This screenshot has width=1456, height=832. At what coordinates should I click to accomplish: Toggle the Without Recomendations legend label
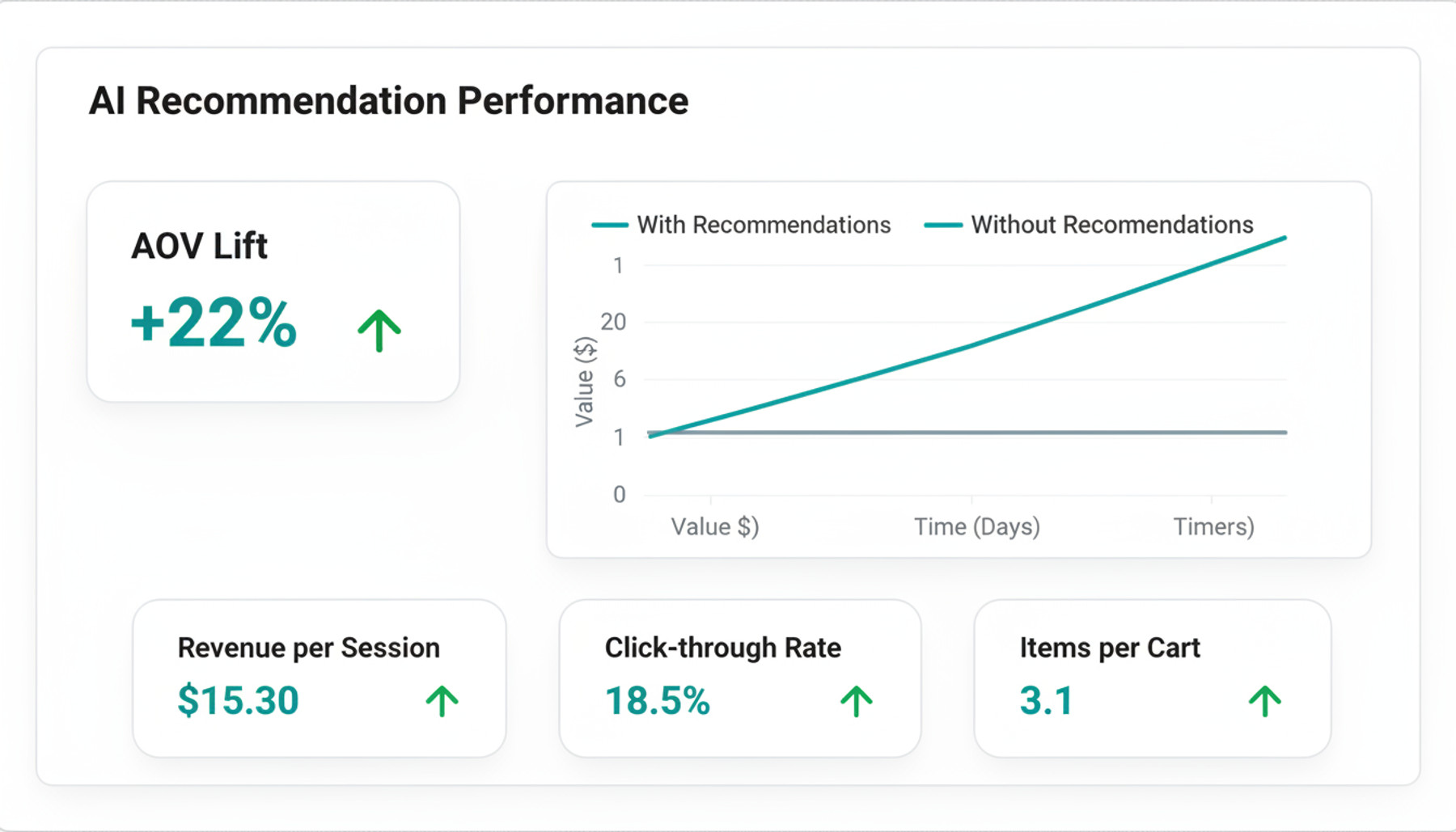tap(1111, 225)
